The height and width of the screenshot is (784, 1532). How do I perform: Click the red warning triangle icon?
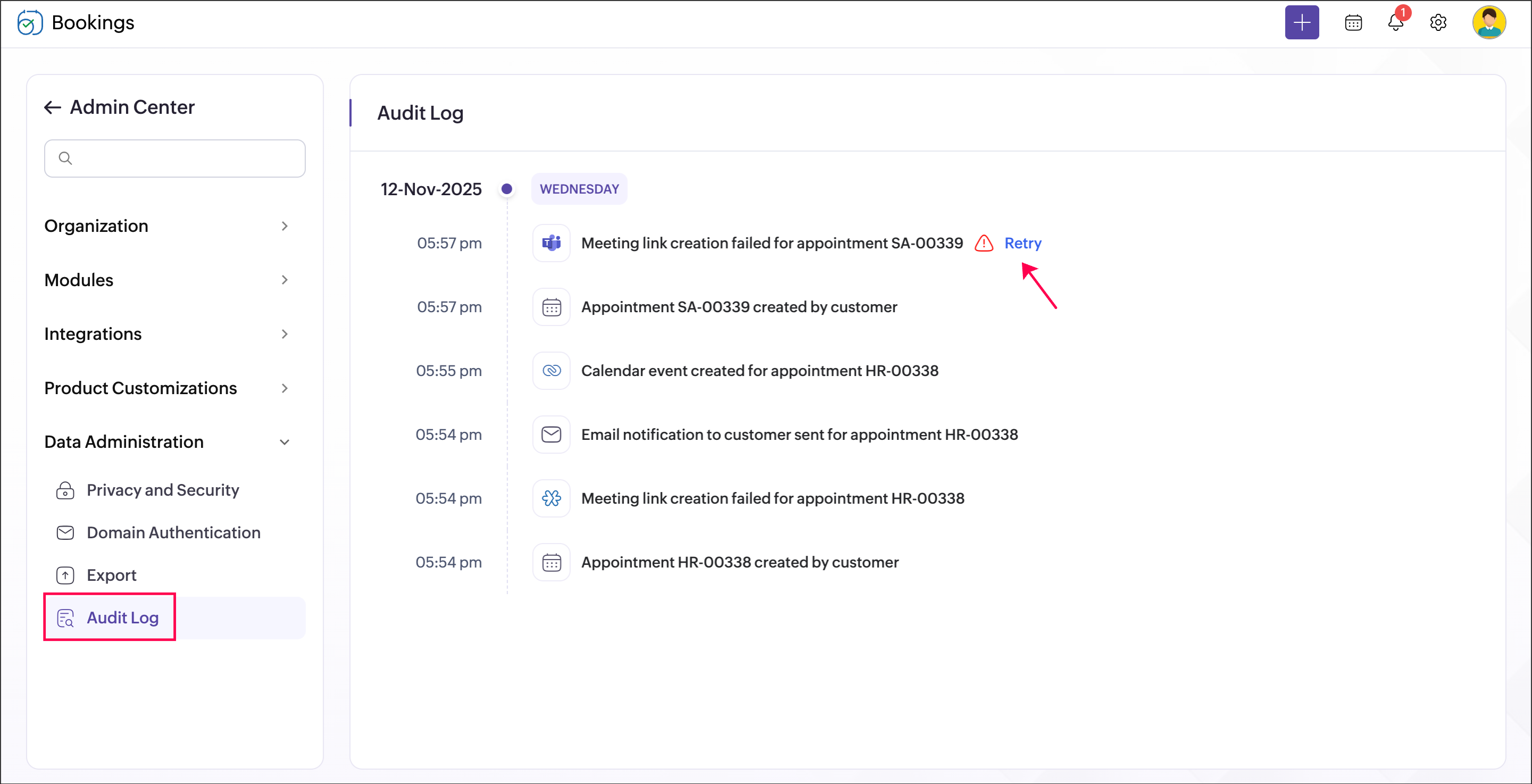[984, 243]
